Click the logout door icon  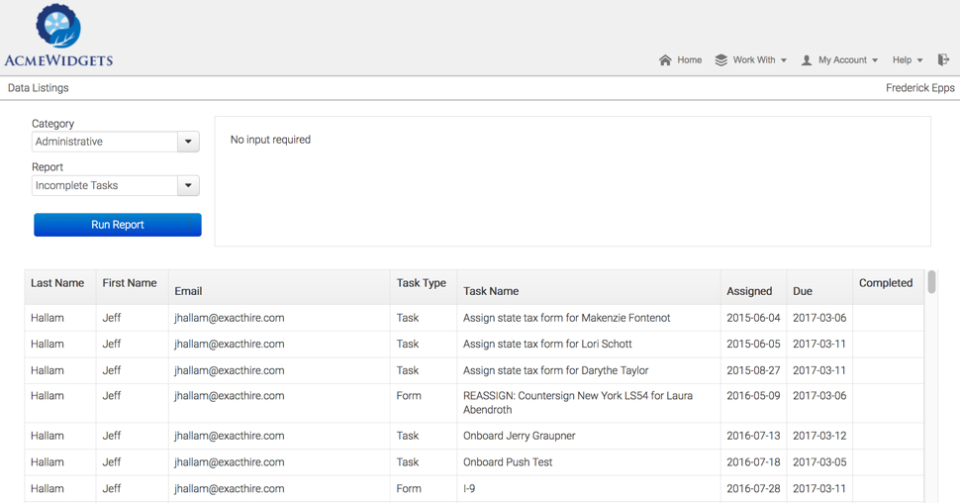(x=943, y=60)
